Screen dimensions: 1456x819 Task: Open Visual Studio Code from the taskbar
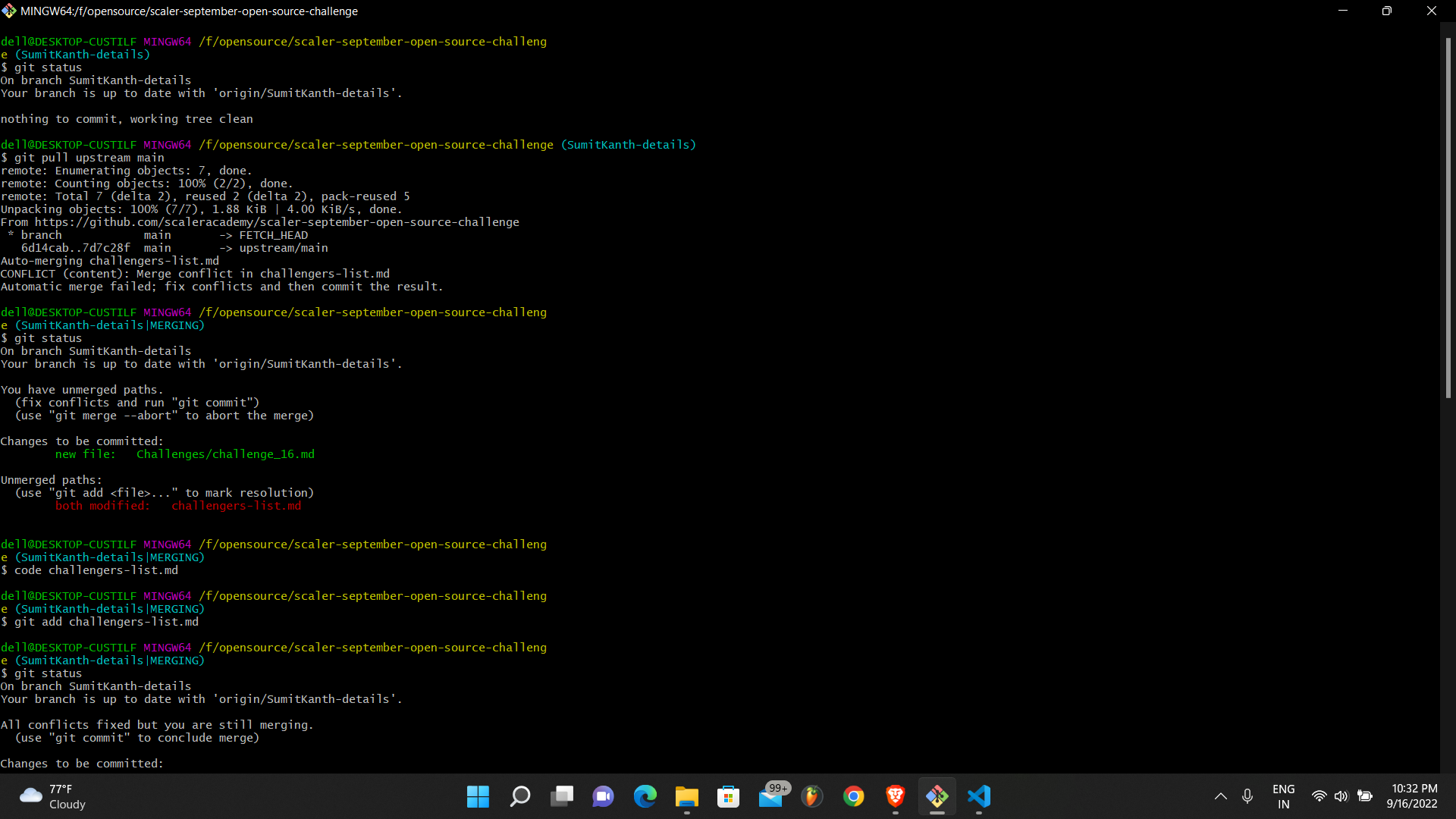point(979,797)
